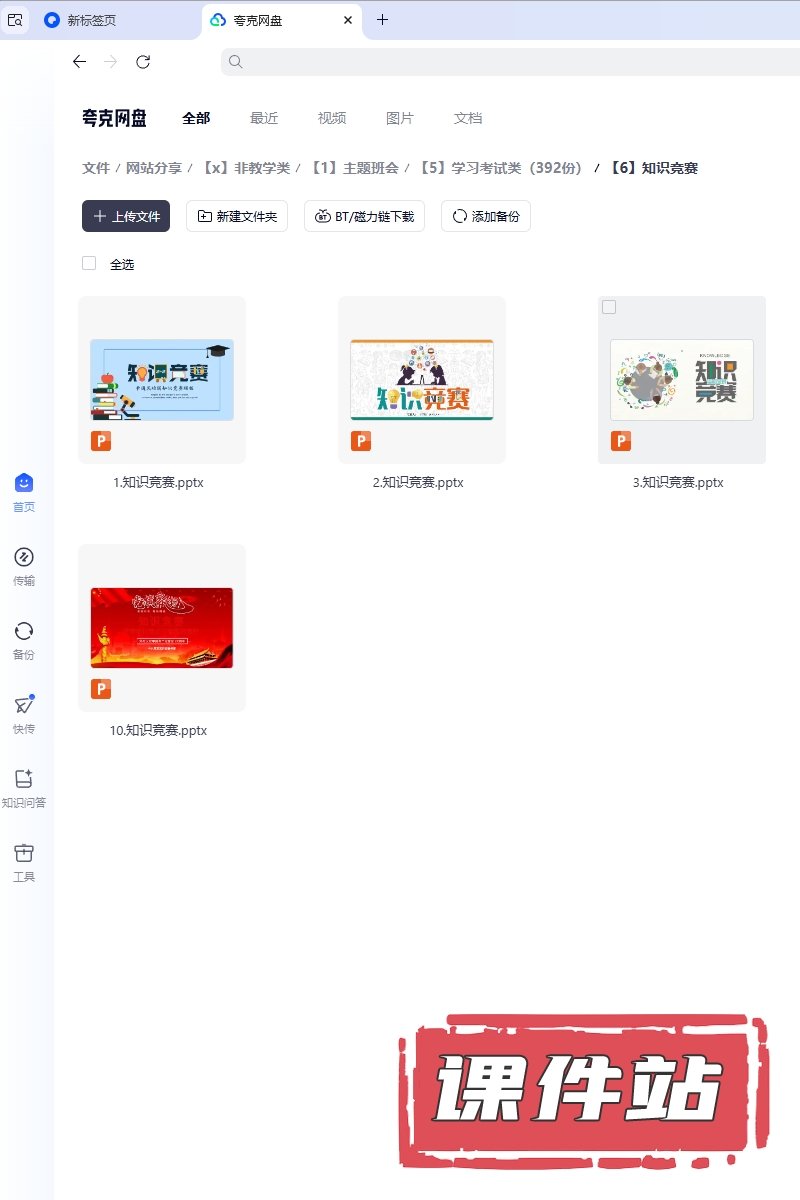Screen dimensions: 800x1200
Task: Tick the 全选 select-all checkbox
Action: 89,263
